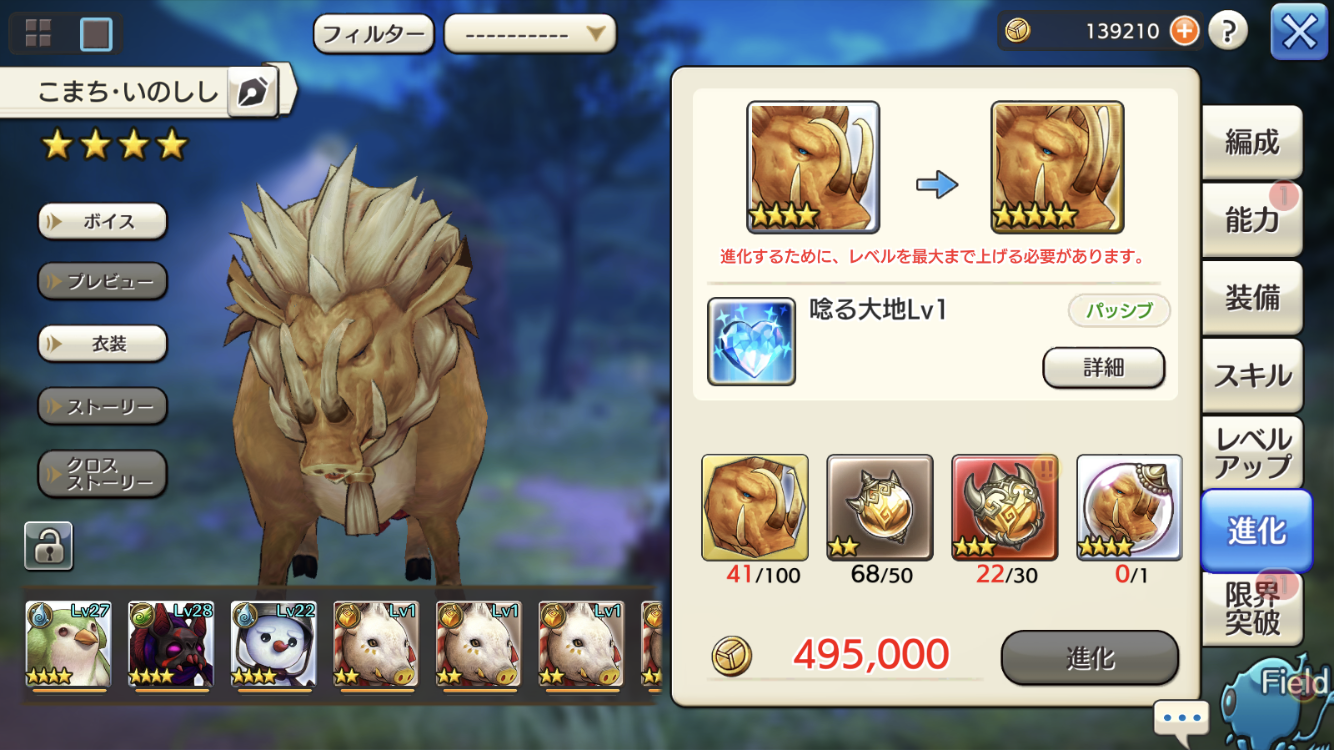Tap the blue heart skill icon

[751, 341]
